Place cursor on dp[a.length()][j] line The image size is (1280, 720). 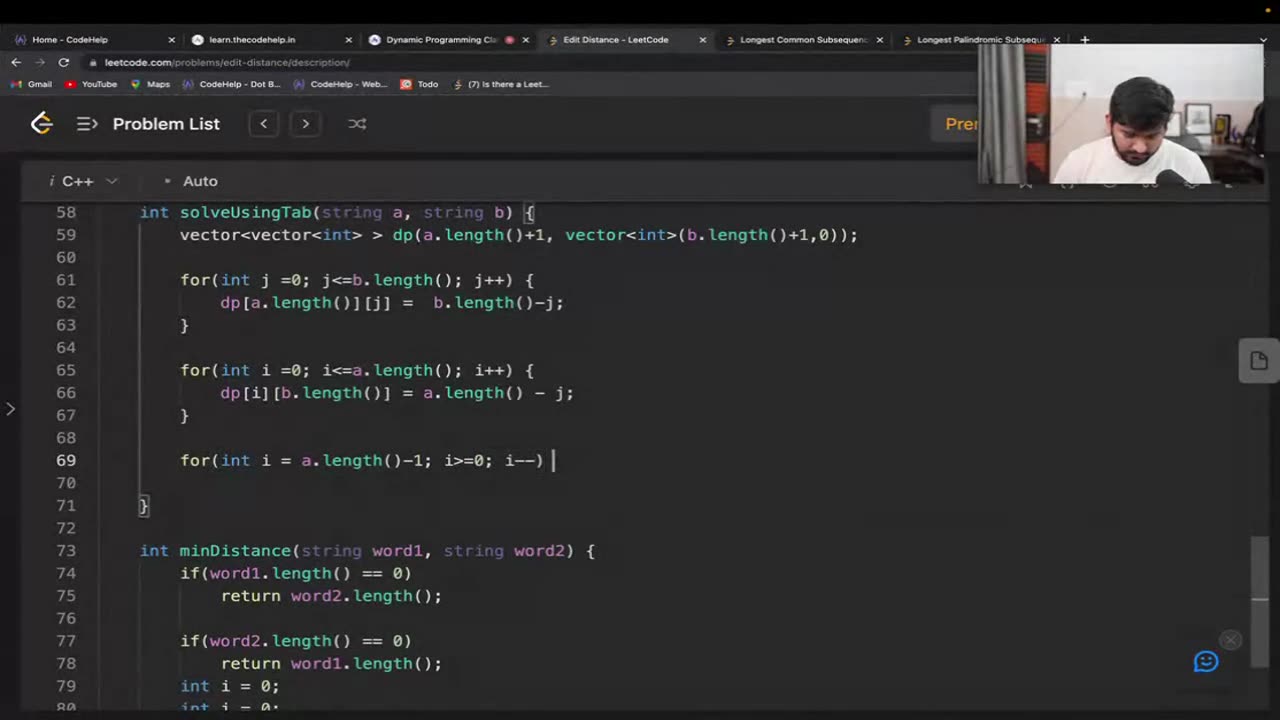392,303
